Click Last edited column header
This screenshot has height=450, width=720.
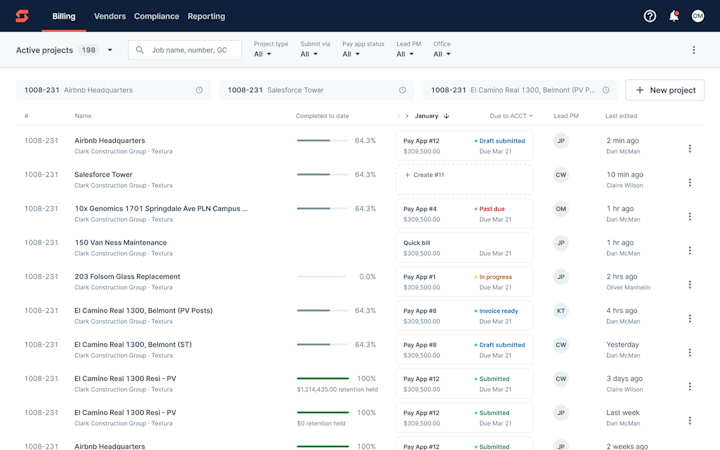(x=621, y=116)
